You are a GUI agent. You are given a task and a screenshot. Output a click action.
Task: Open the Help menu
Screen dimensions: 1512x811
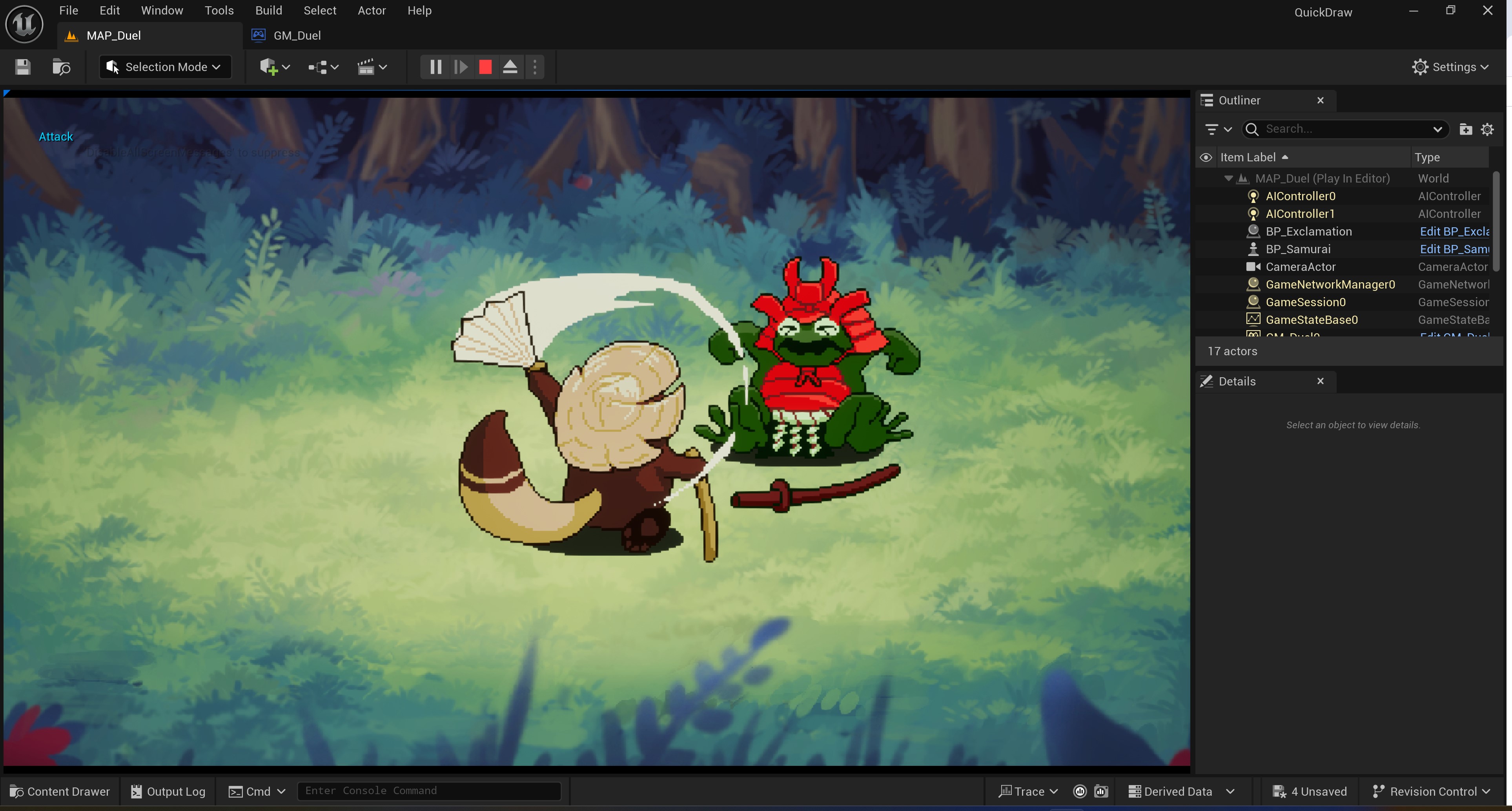coord(420,11)
